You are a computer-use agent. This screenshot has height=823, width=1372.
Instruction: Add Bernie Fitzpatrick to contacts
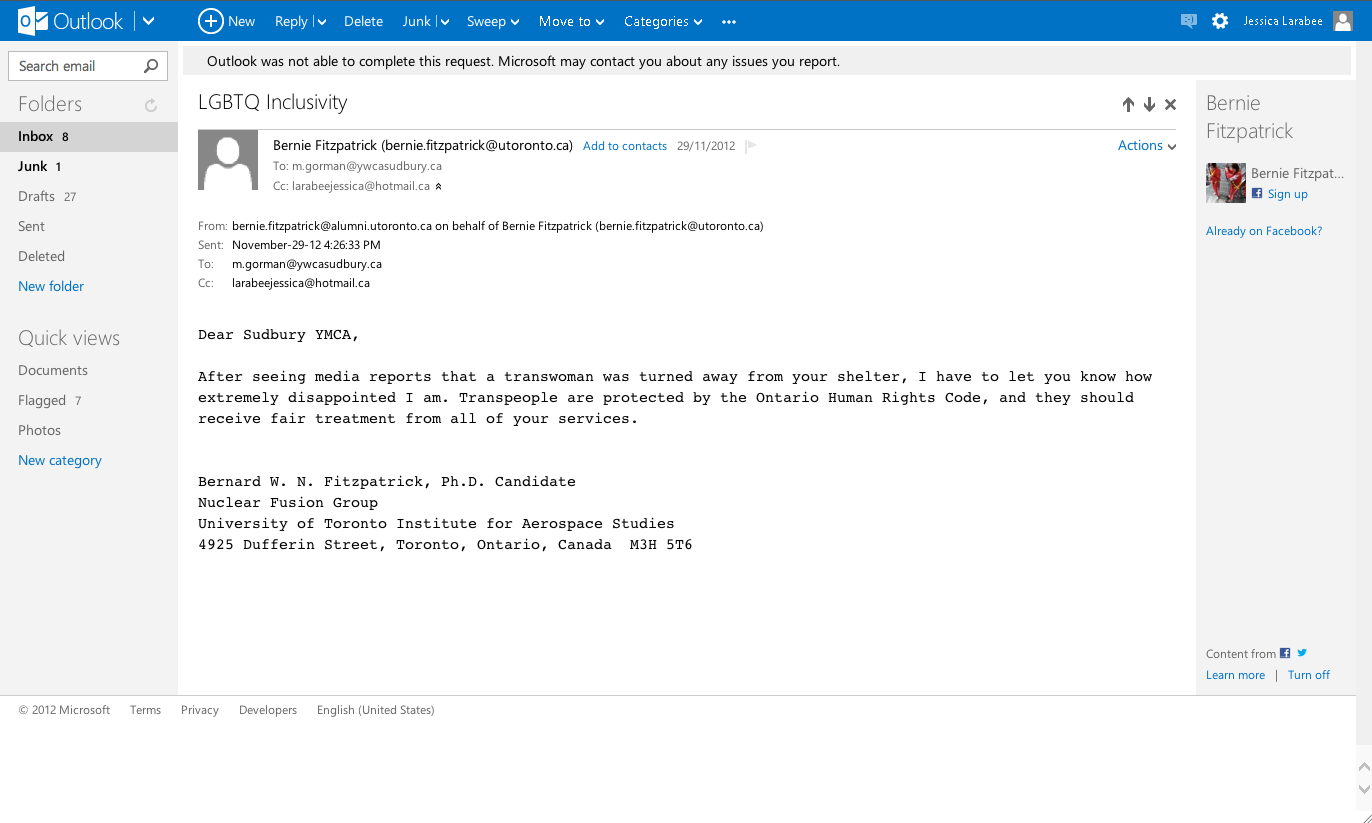625,146
